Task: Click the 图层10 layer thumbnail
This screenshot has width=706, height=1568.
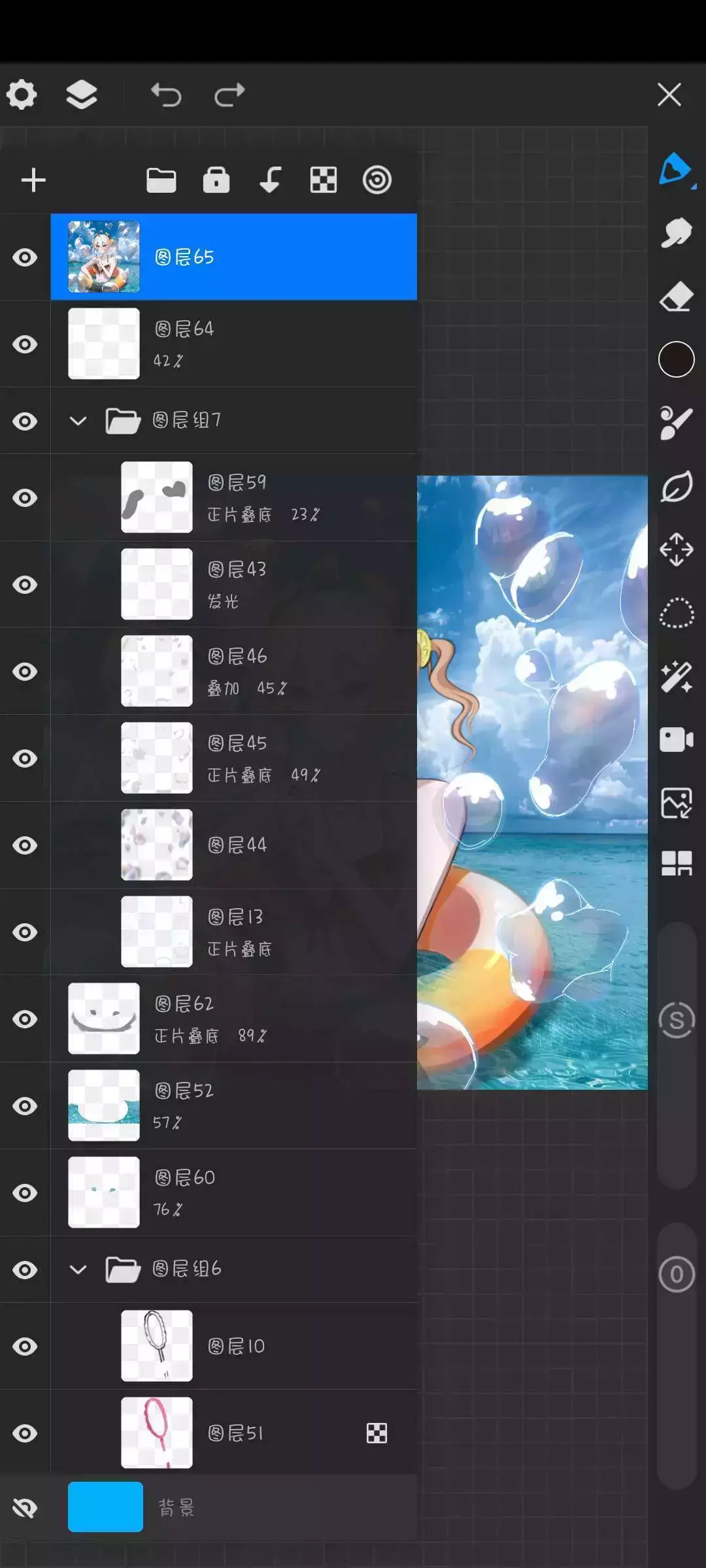Action: pyautogui.click(x=157, y=1346)
